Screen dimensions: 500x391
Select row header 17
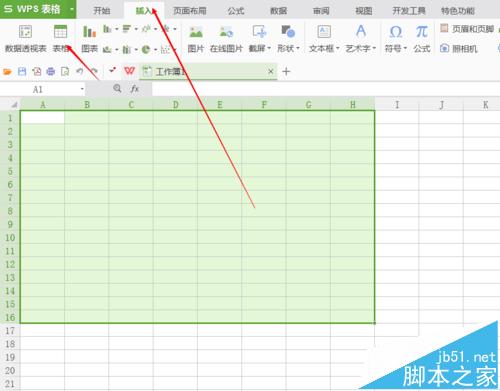(x=10, y=330)
